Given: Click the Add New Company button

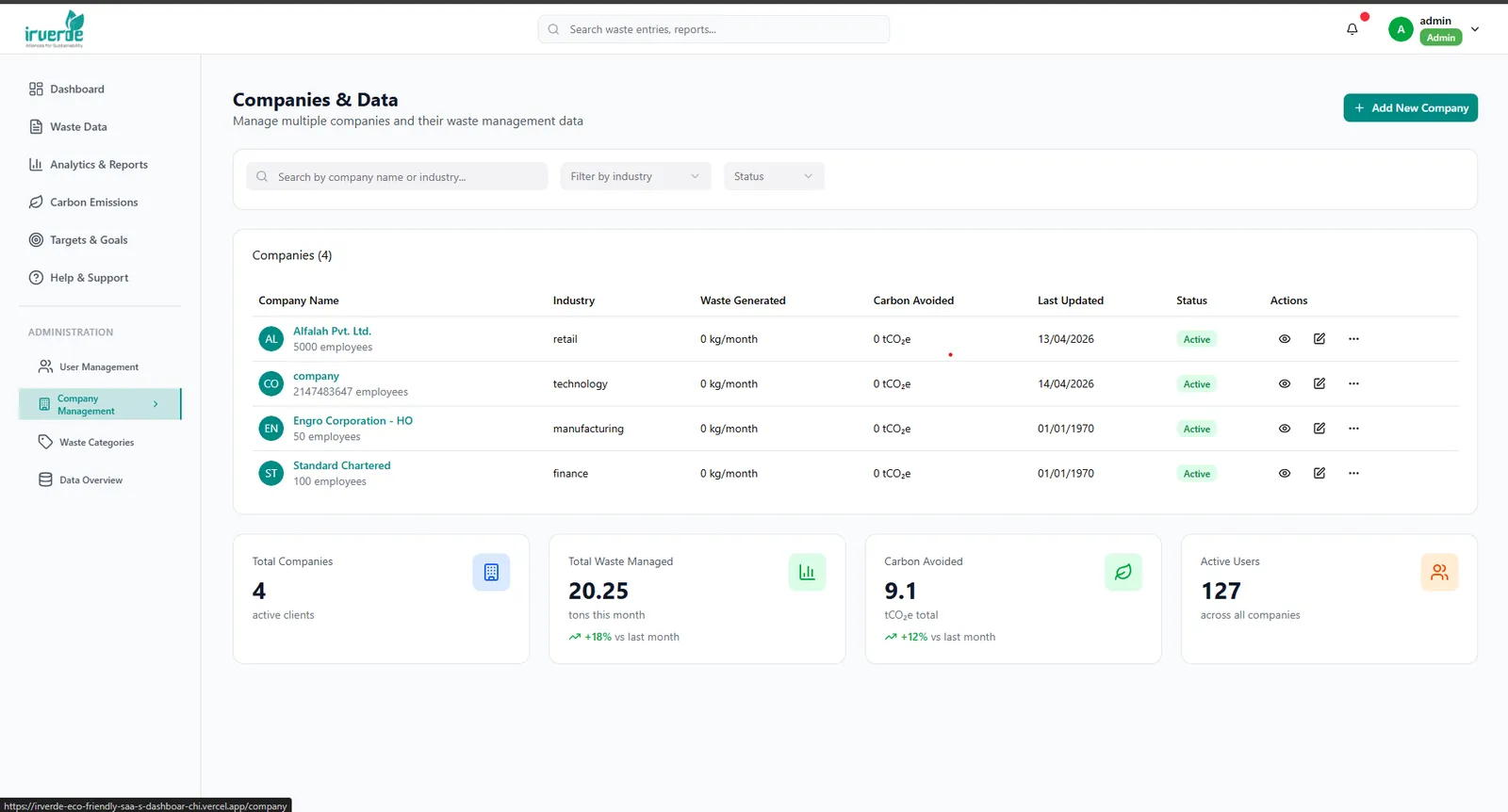Looking at the screenshot, I should click(x=1410, y=108).
